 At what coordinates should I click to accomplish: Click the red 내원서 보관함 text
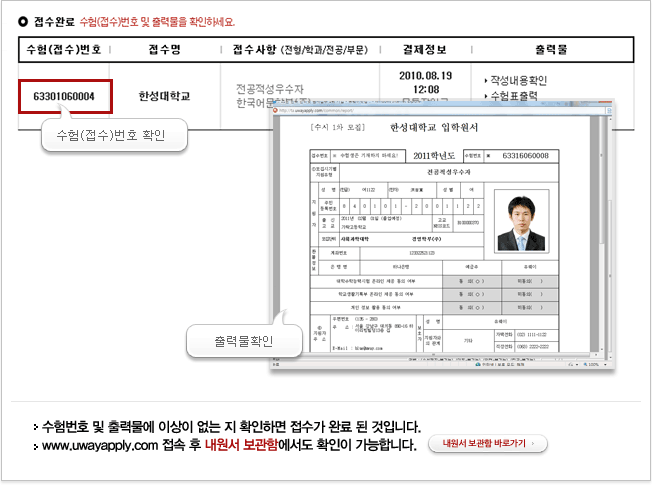[241, 445]
